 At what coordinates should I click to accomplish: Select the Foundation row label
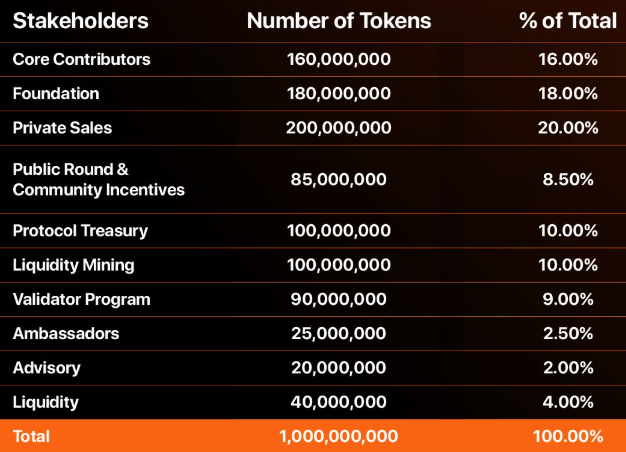[x=56, y=93]
